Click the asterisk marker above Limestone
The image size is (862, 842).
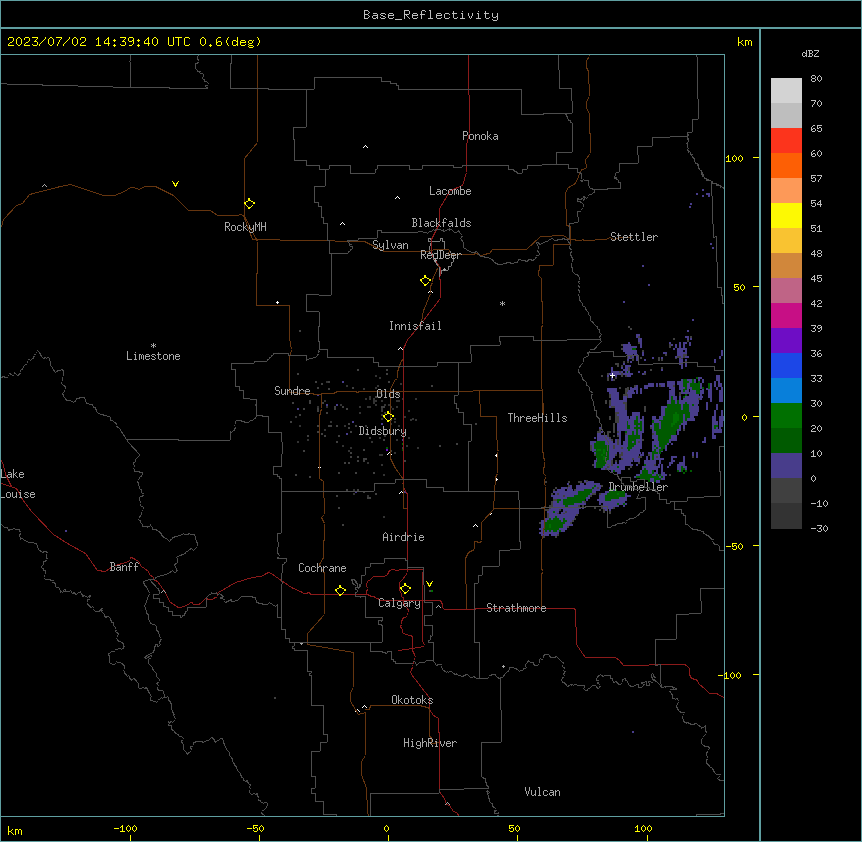[153, 346]
